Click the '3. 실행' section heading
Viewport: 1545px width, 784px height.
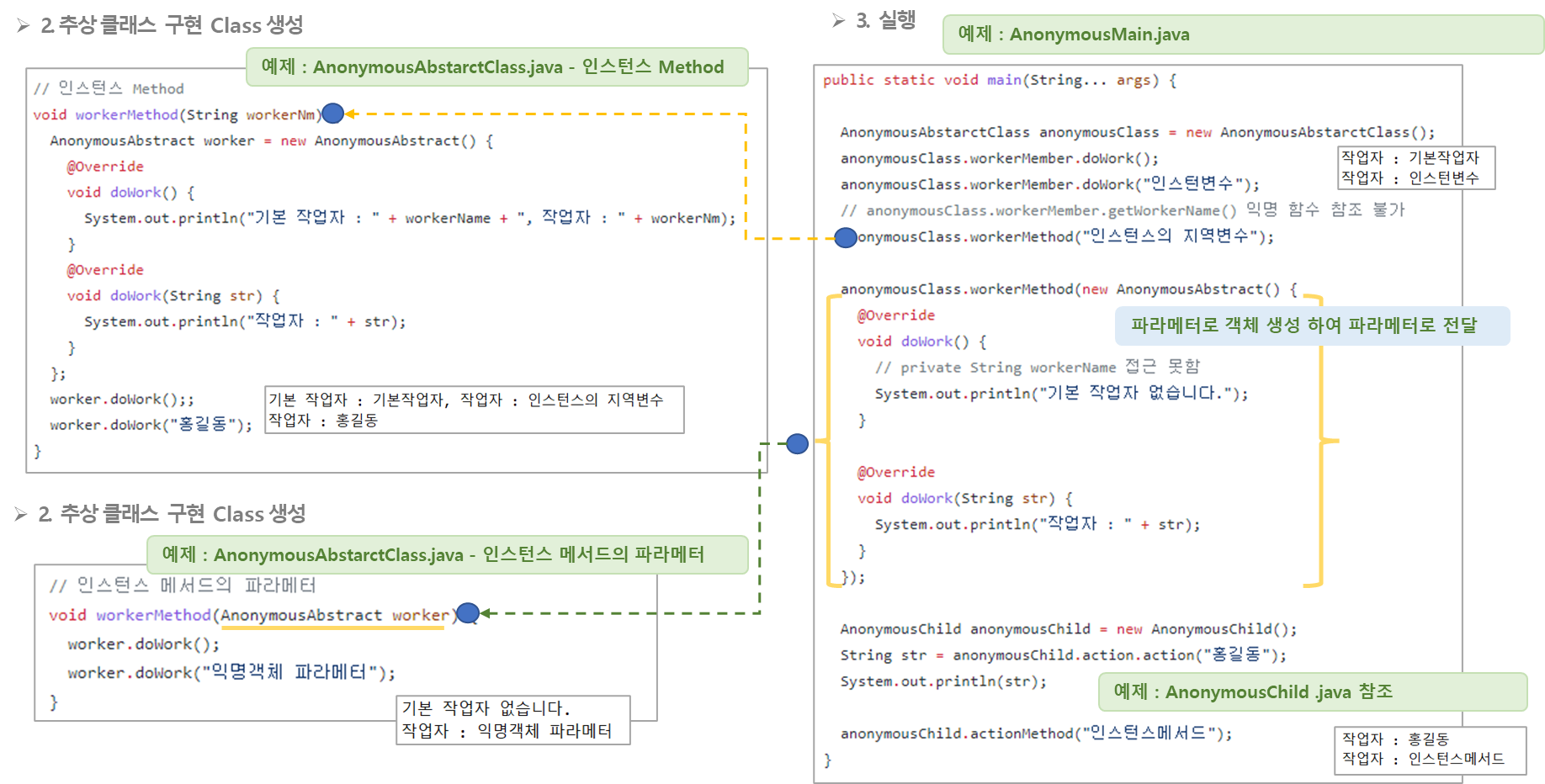[885, 20]
